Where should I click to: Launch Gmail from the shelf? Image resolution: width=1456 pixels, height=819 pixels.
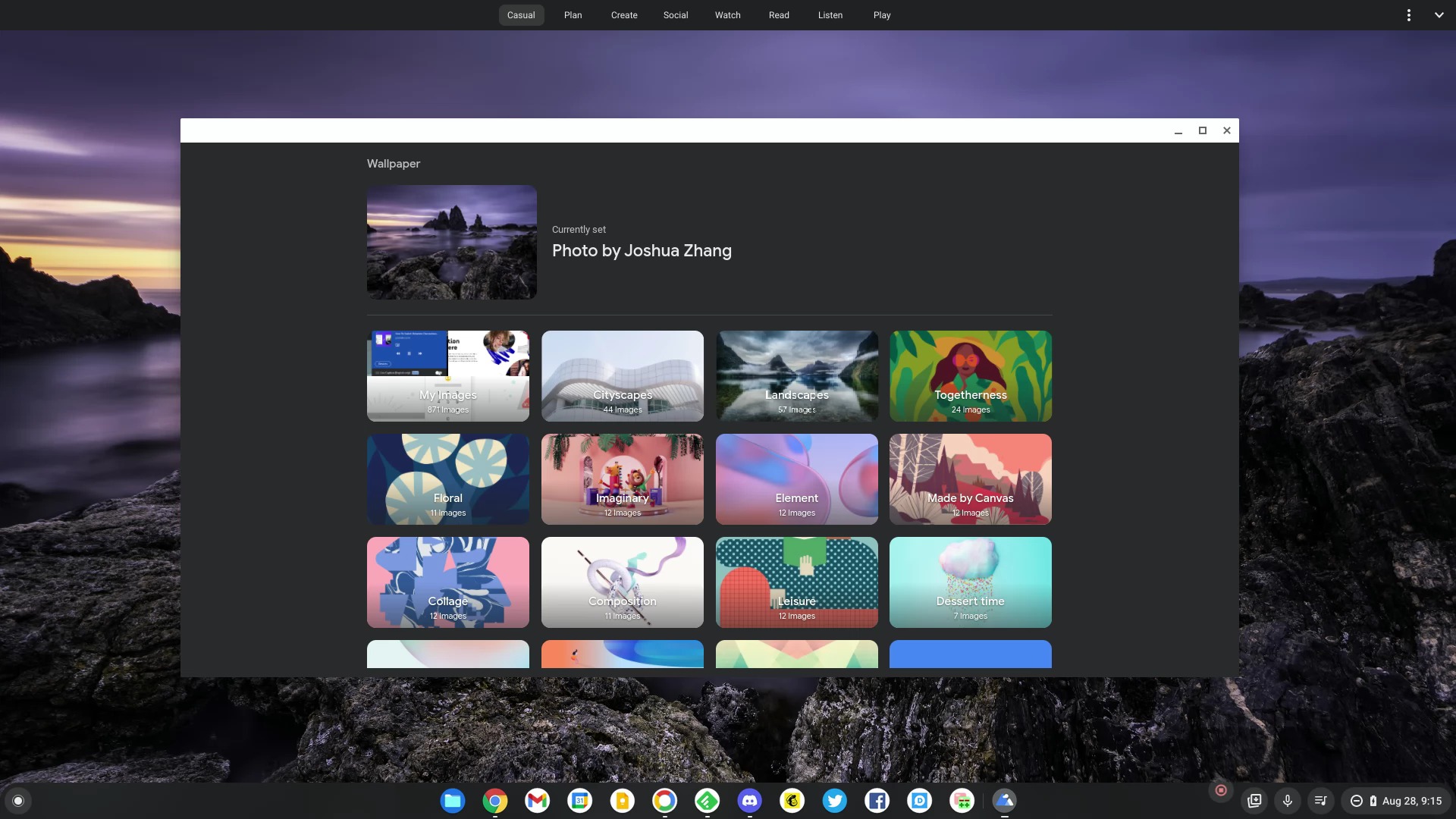[537, 801]
